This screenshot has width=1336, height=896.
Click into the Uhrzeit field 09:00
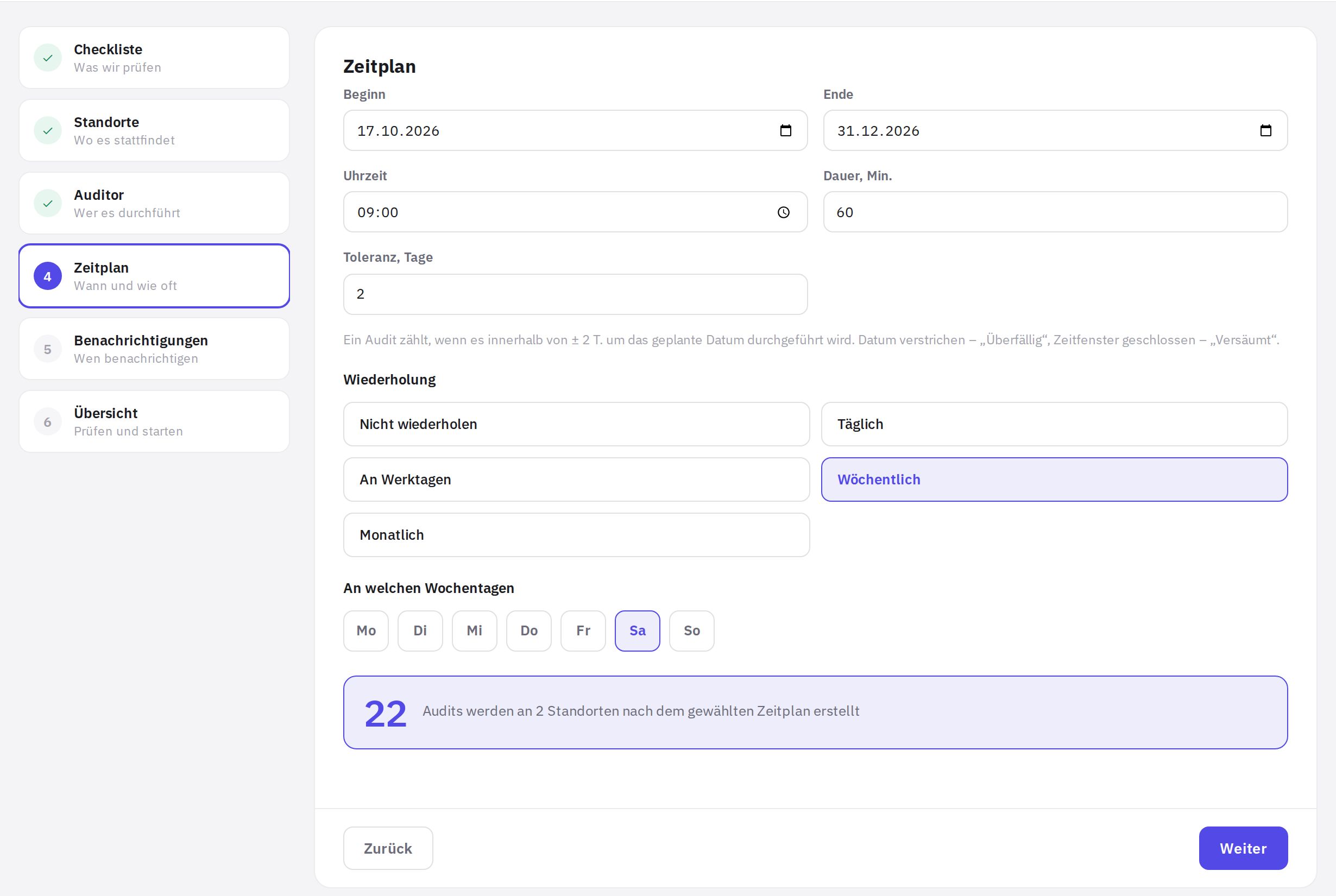click(576, 212)
